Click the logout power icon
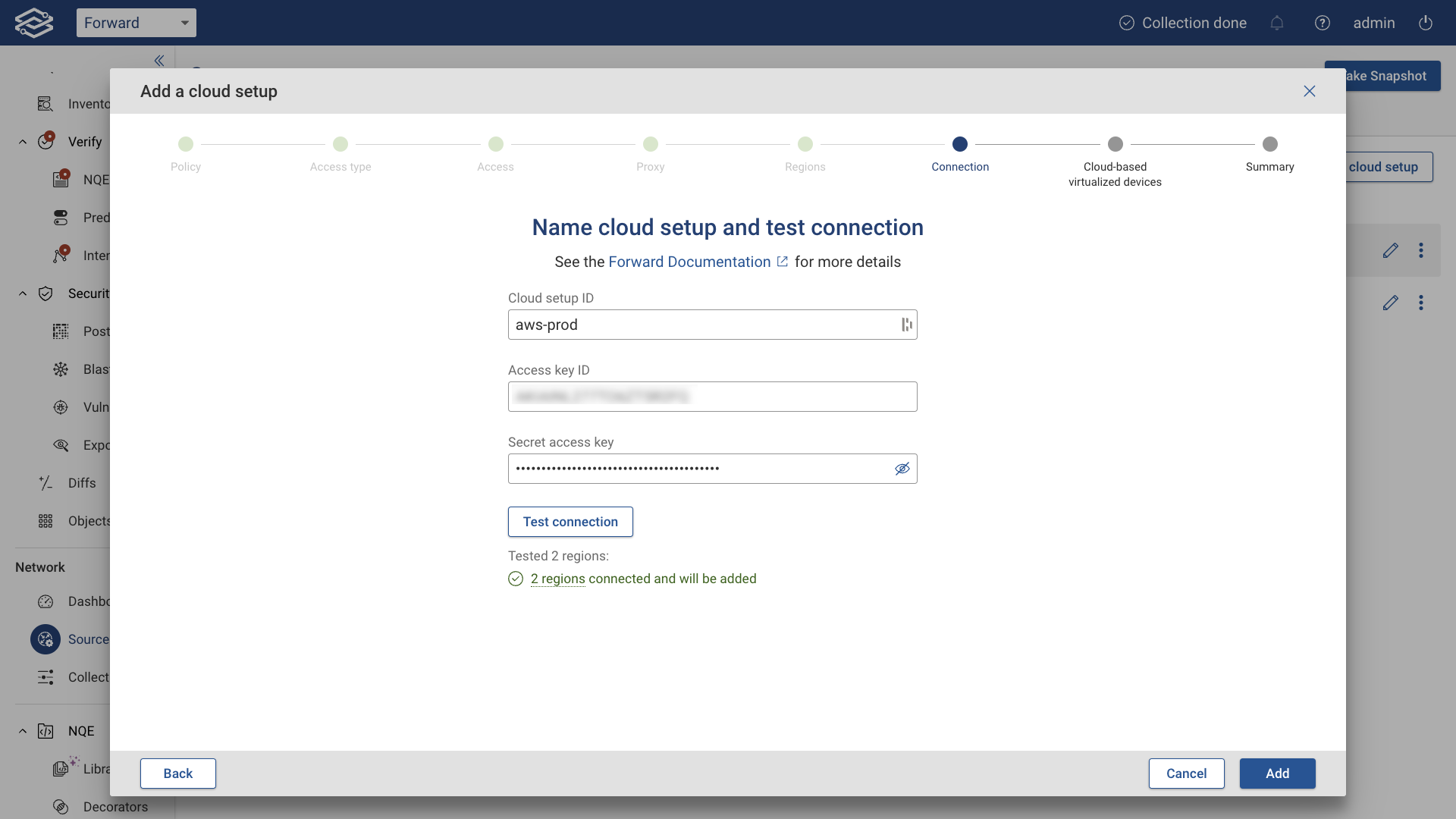The height and width of the screenshot is (819, 1456). 1426,23
